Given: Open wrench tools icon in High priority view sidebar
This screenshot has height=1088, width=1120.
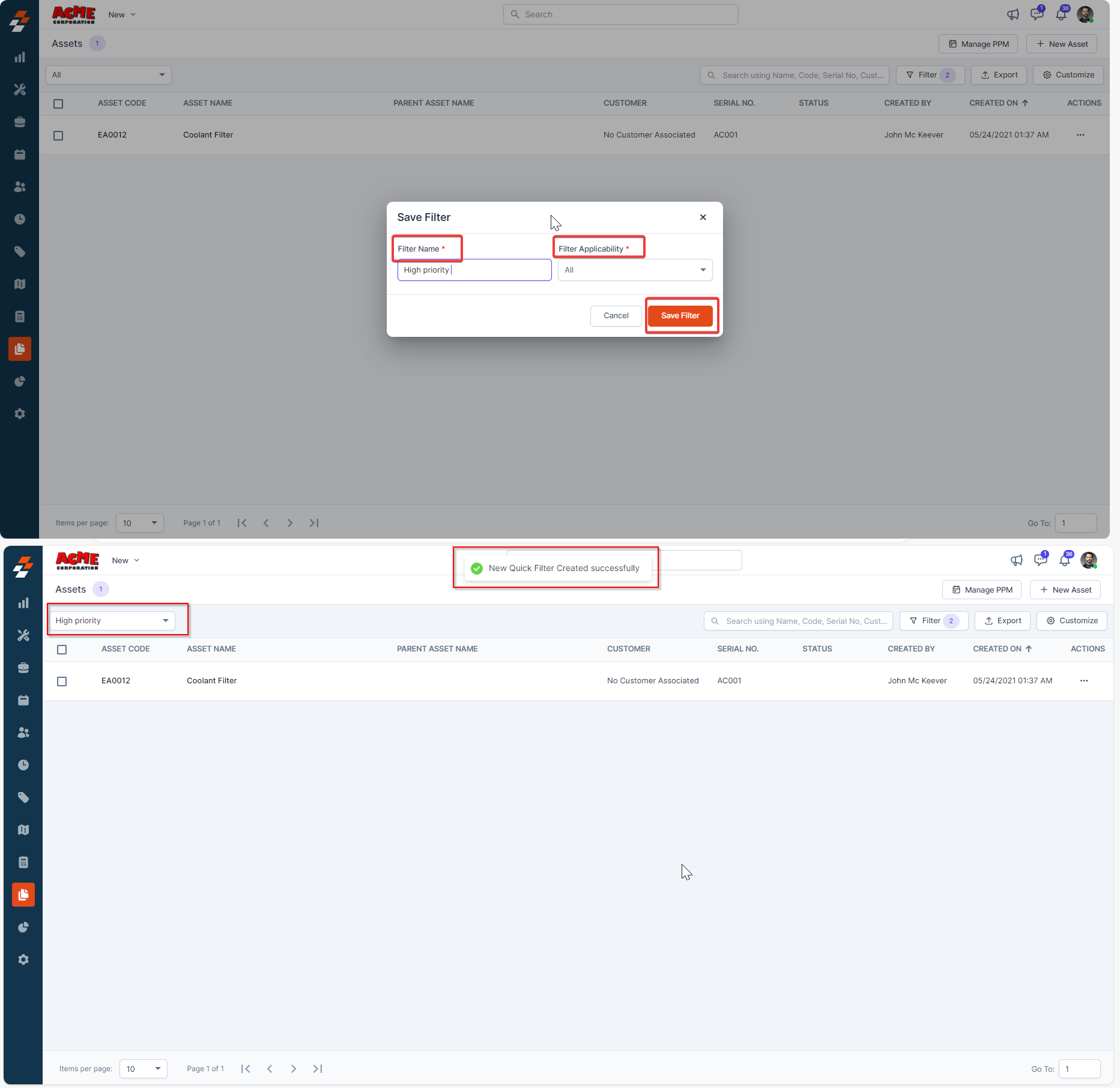Looking at the screenshot, I should pos(23,635).
